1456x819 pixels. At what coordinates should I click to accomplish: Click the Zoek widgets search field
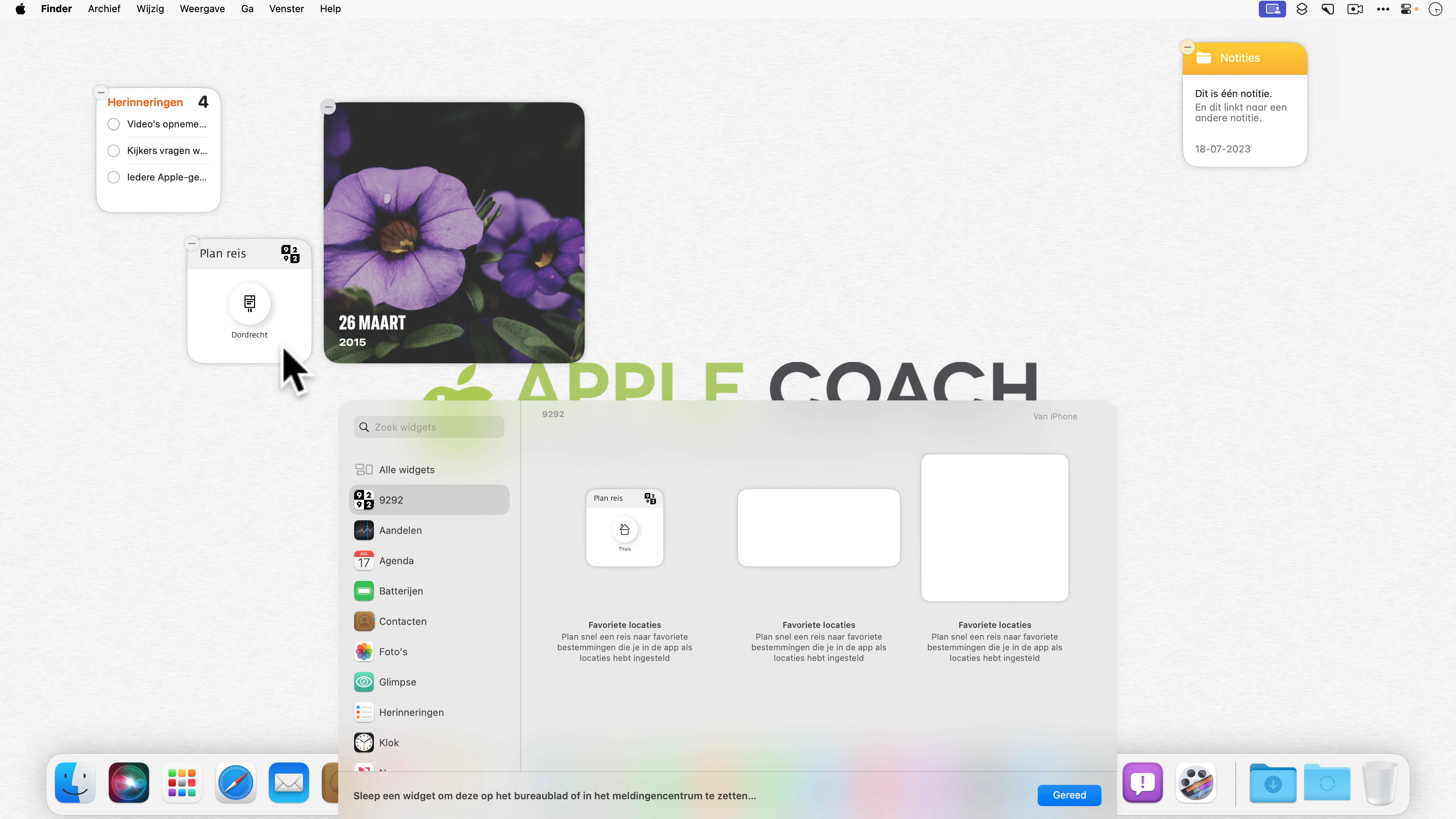[x=429, y=427]
